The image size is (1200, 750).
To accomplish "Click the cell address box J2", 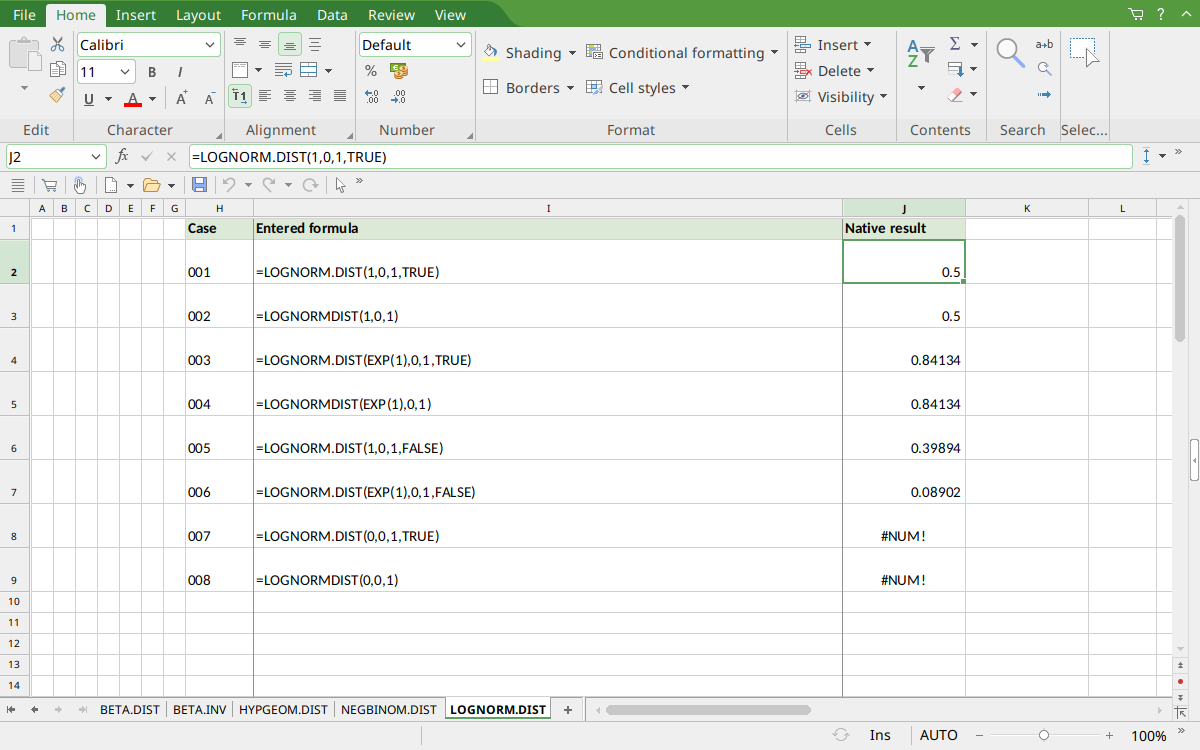I will point(55,157).
